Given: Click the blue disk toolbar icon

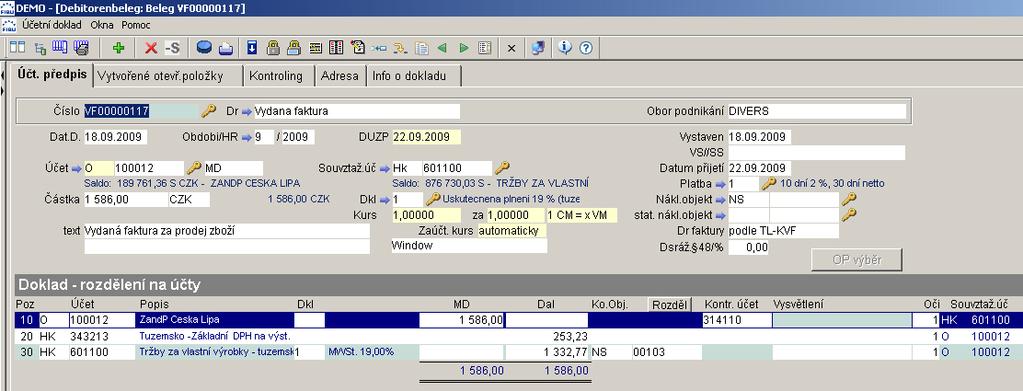Looking at the screenshot, I should coord(205,48).
